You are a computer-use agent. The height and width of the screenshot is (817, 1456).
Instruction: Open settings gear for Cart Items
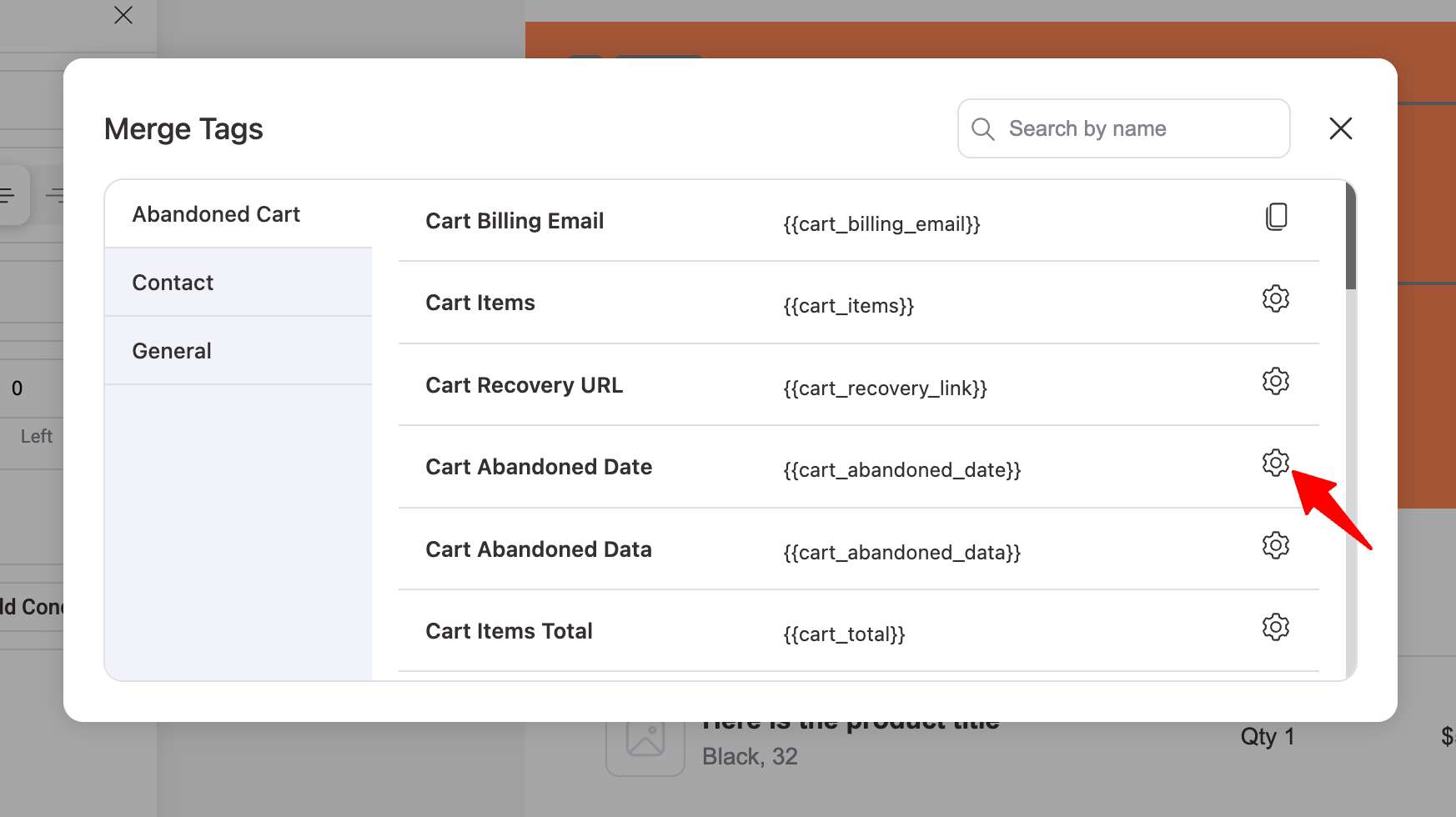(1276, 298)
